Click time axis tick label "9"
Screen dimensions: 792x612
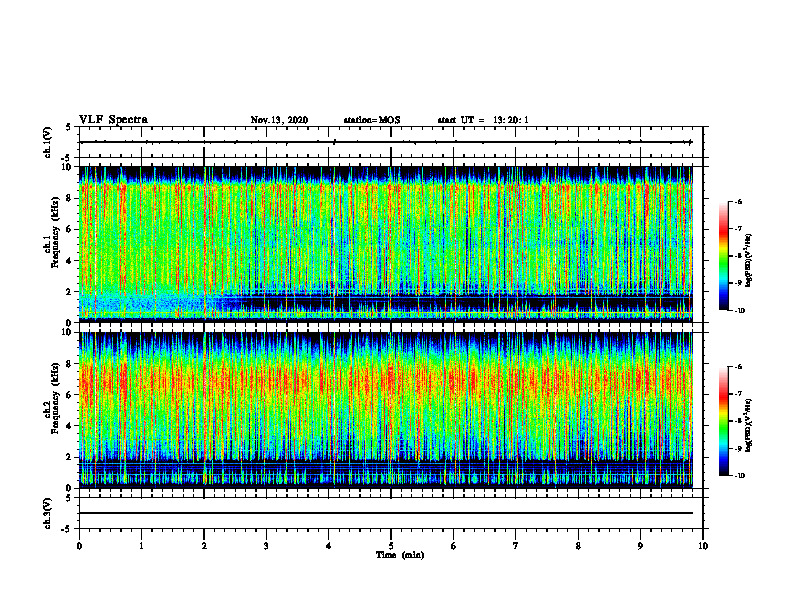pos(640,546)
